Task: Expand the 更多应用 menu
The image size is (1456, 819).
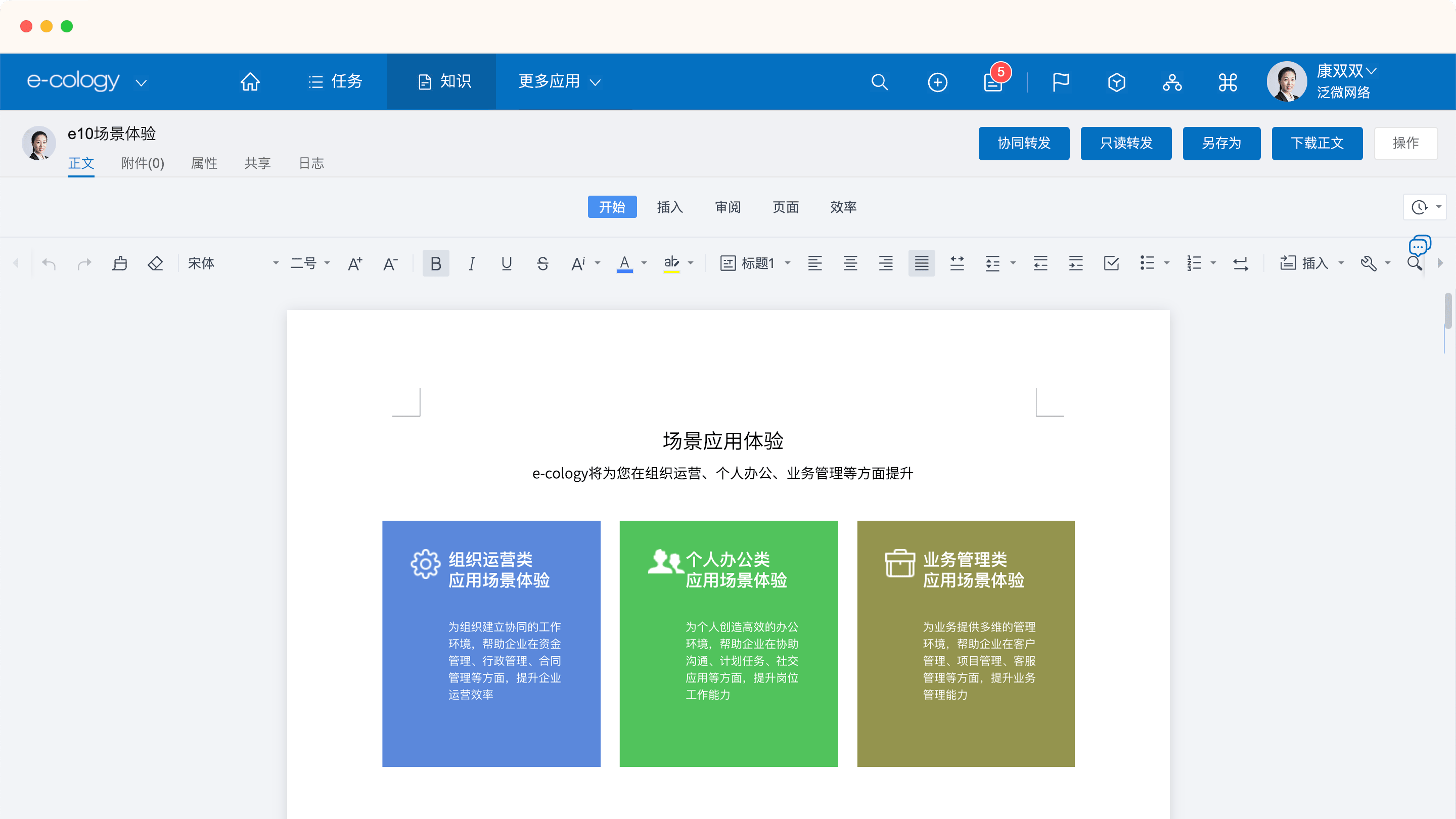Action: click(x=560, y=82)
